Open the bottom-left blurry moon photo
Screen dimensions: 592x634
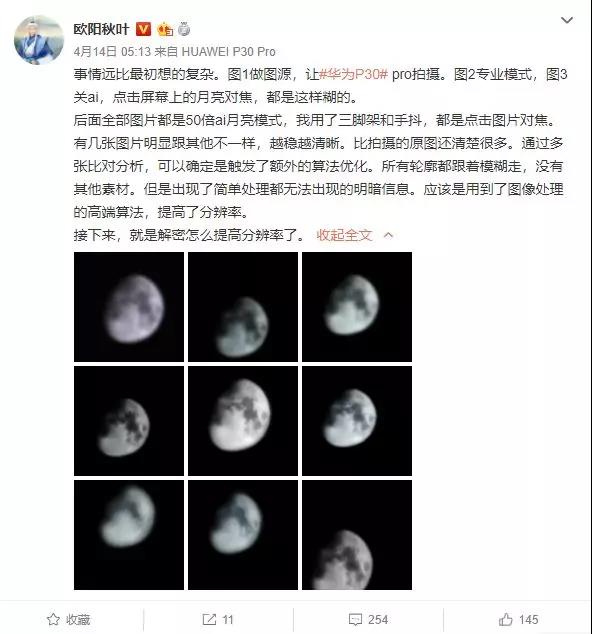129,535
